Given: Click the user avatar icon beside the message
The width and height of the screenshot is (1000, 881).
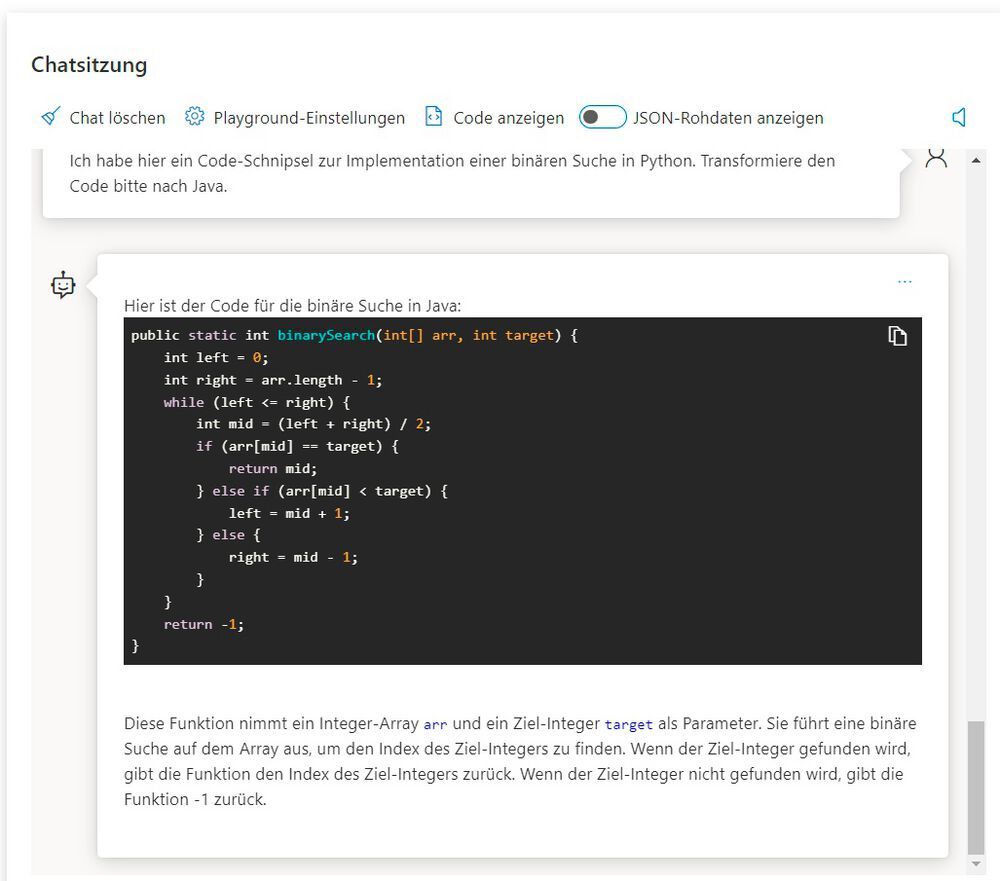Looking at the screenshot, I should coord(937,157).
